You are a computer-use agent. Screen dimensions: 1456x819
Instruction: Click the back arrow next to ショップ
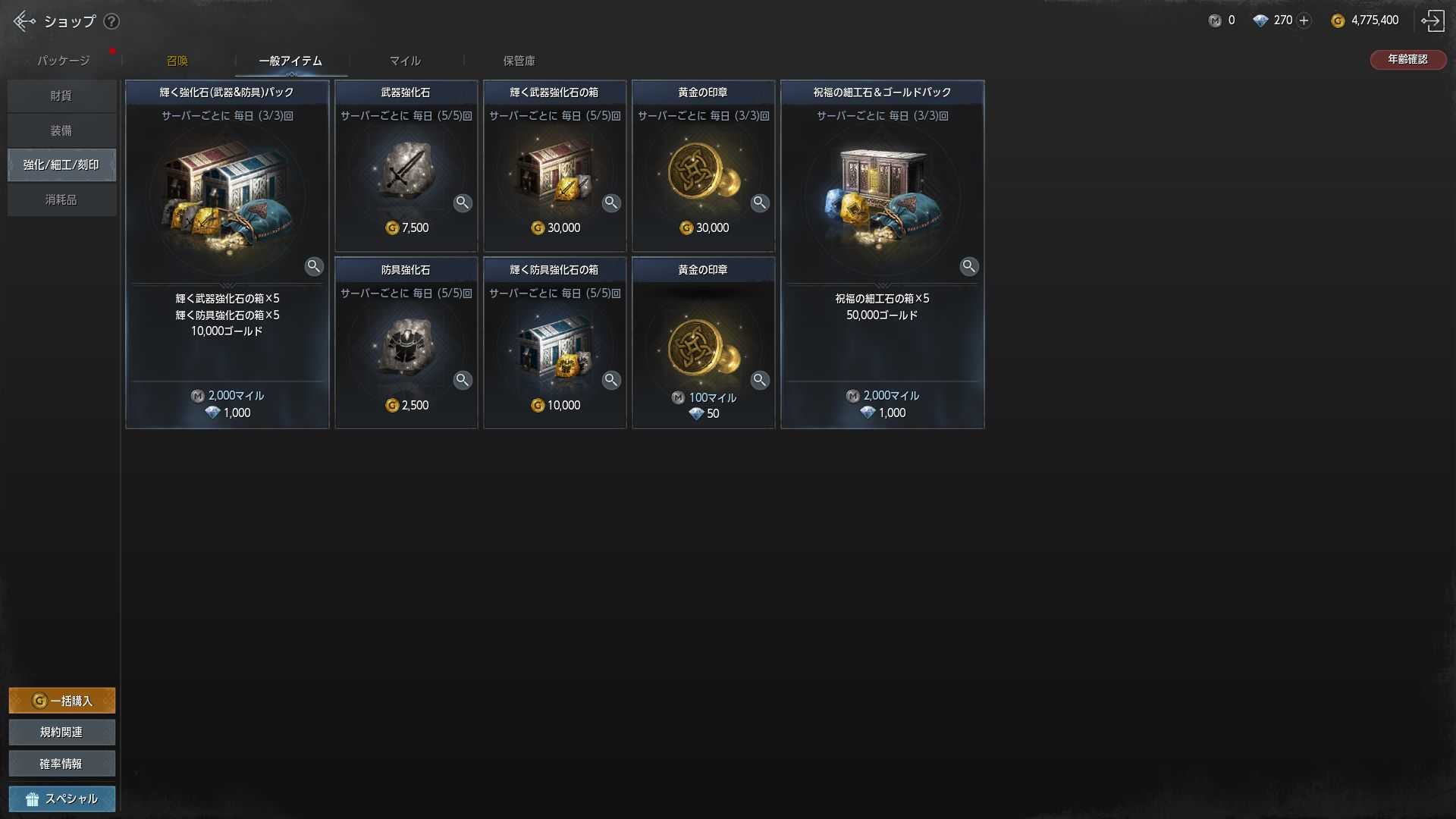pos(24,21)
